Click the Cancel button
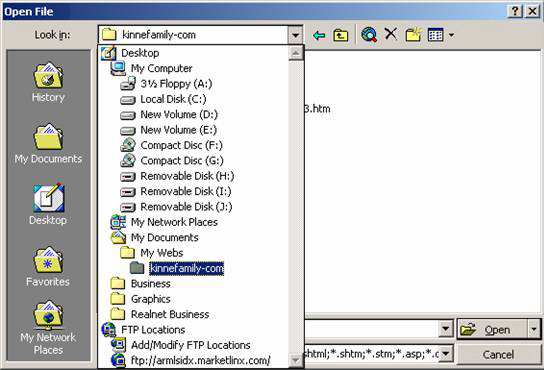 pos(498,354)
